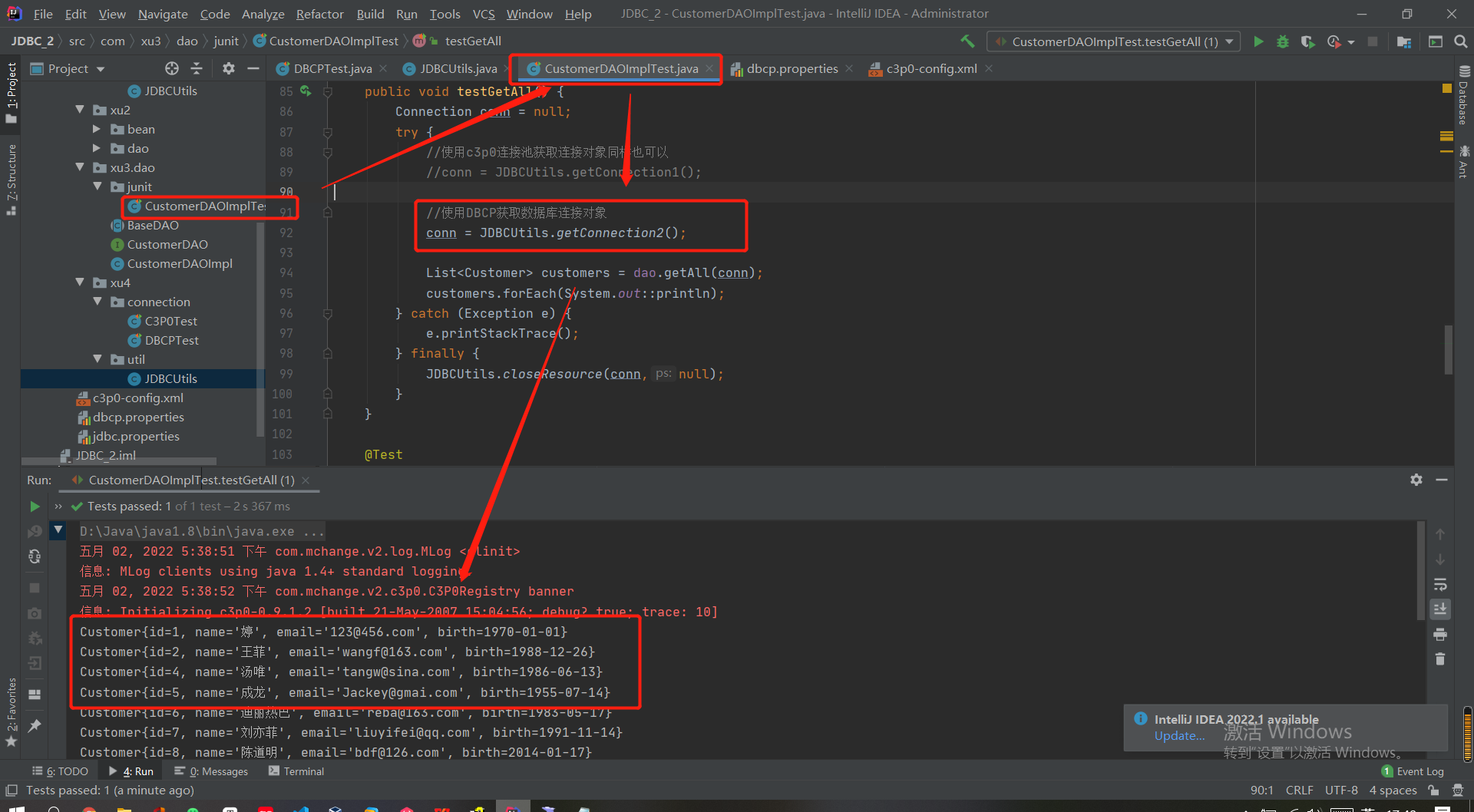
Task: Switch to c3p0-config.xml tab
Action: tap(931, 68)
